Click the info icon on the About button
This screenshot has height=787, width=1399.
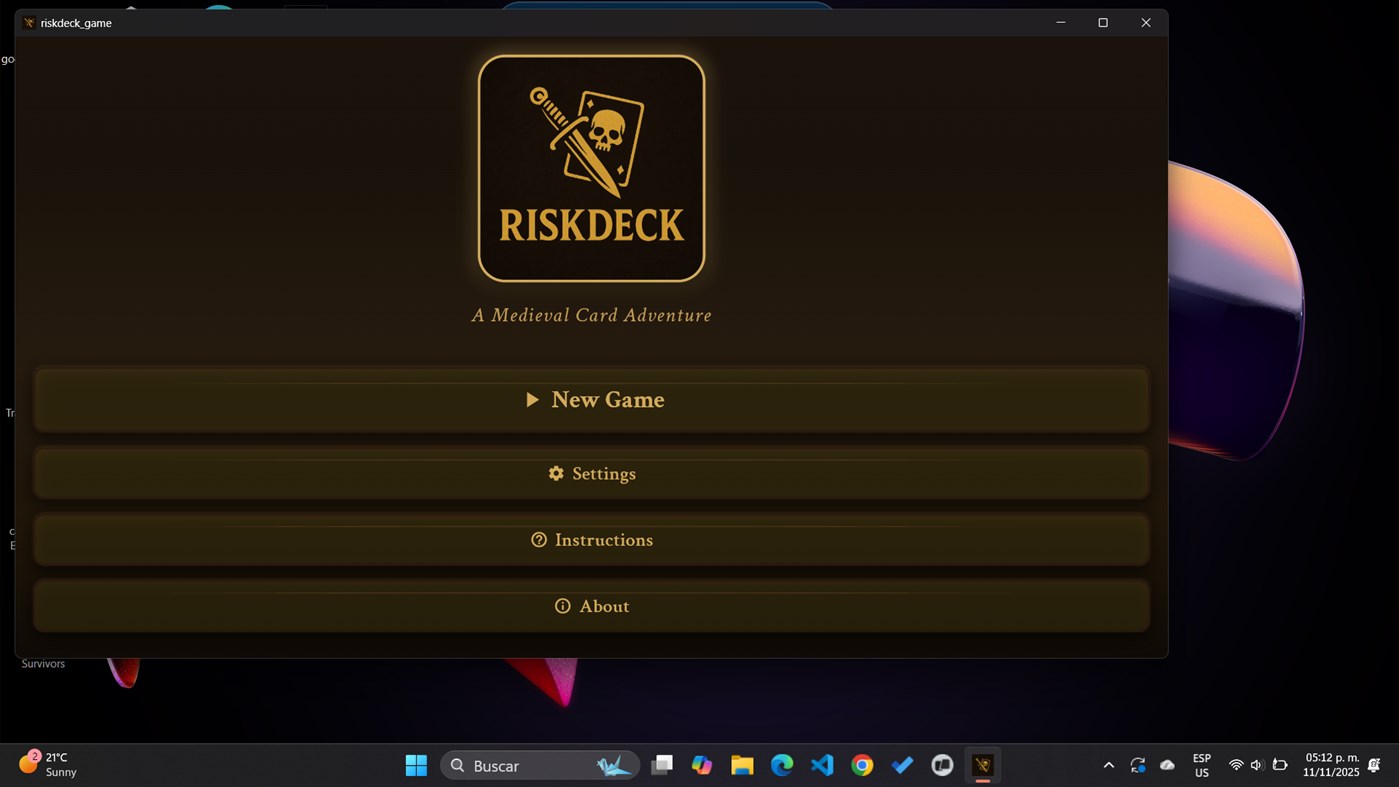561,606
